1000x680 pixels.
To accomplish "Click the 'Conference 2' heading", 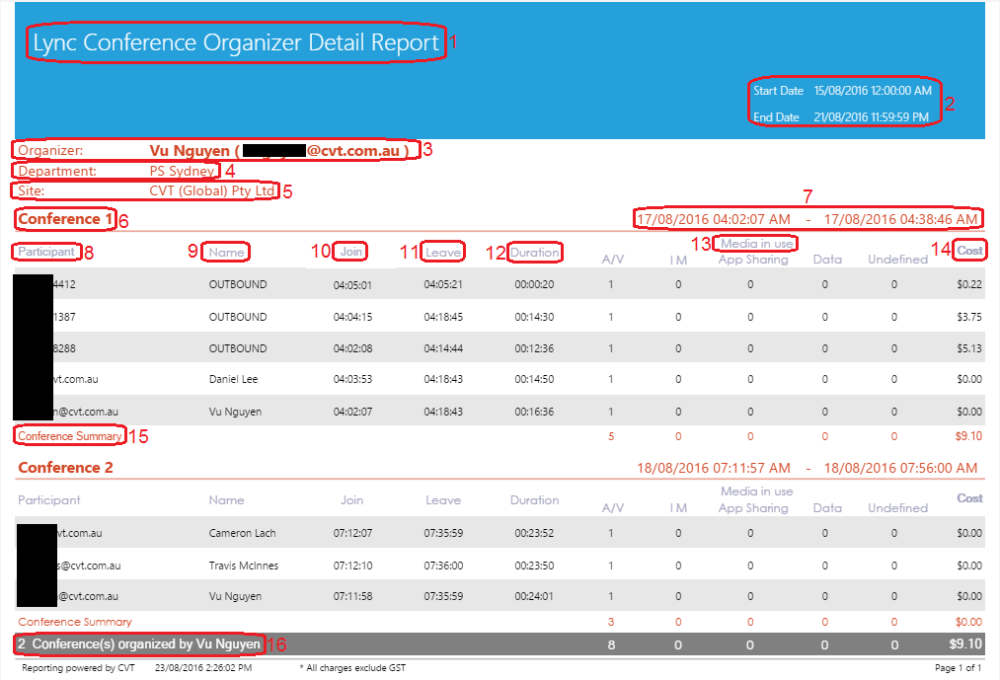I will click(x=65, y=468).
